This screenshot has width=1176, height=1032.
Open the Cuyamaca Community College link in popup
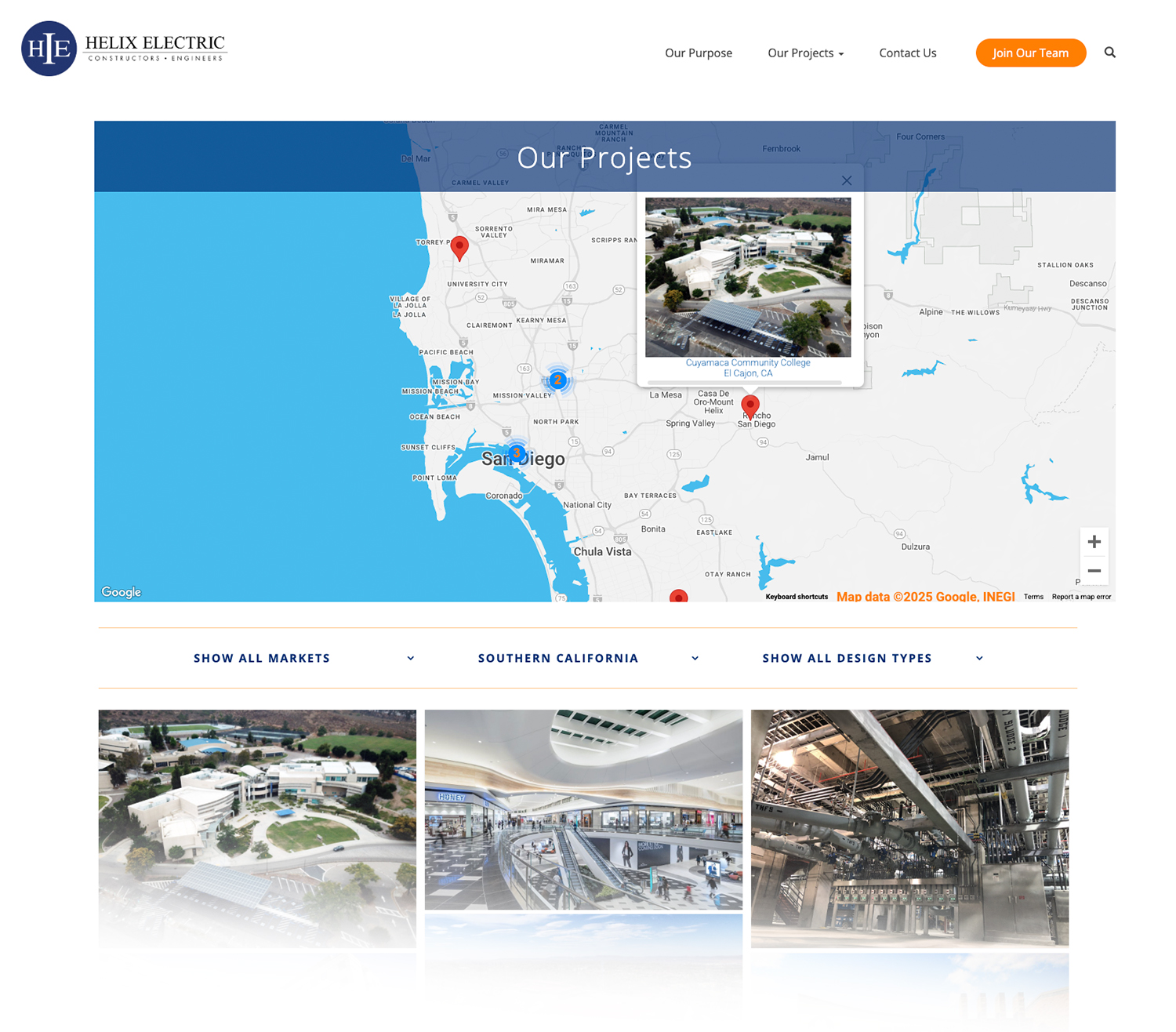(748, 363)
